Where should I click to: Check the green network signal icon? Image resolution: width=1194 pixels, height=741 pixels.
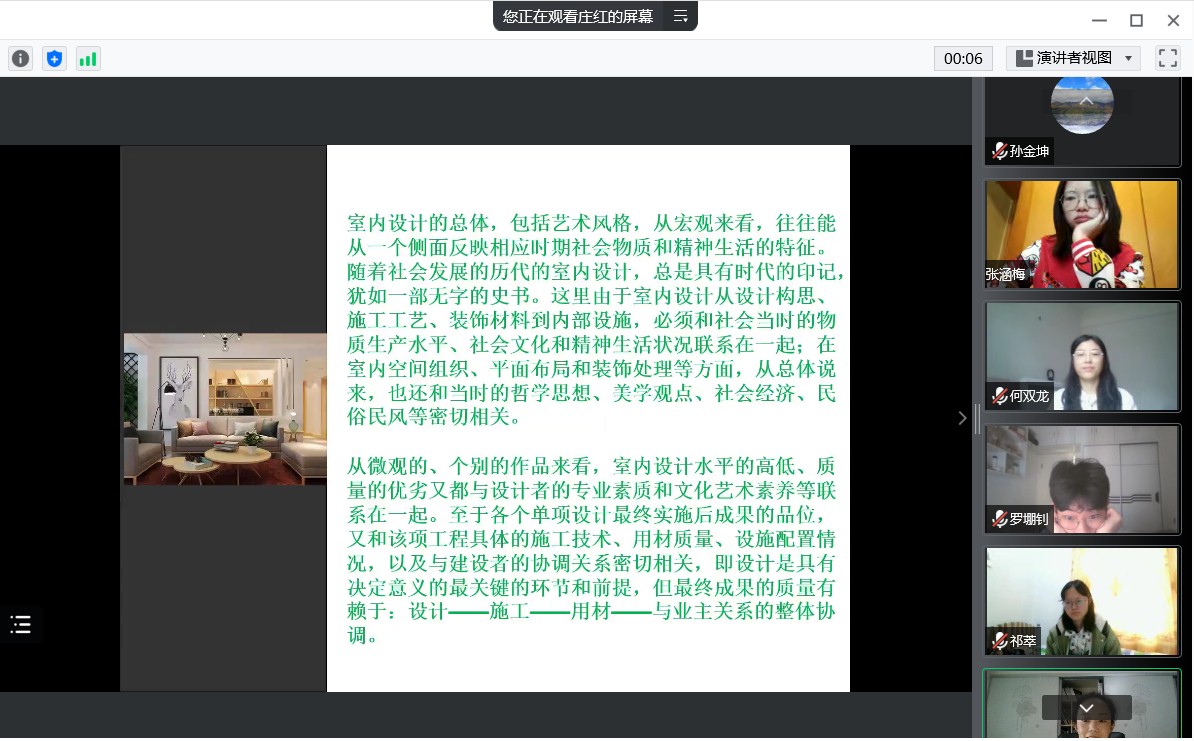(x=88, y=59)
